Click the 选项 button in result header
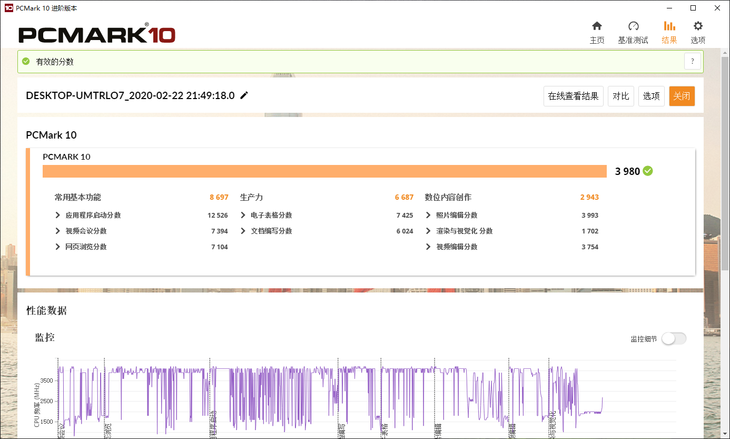This screenshot has height=439, width=730. pyautogui.click(x=651, y=96)
